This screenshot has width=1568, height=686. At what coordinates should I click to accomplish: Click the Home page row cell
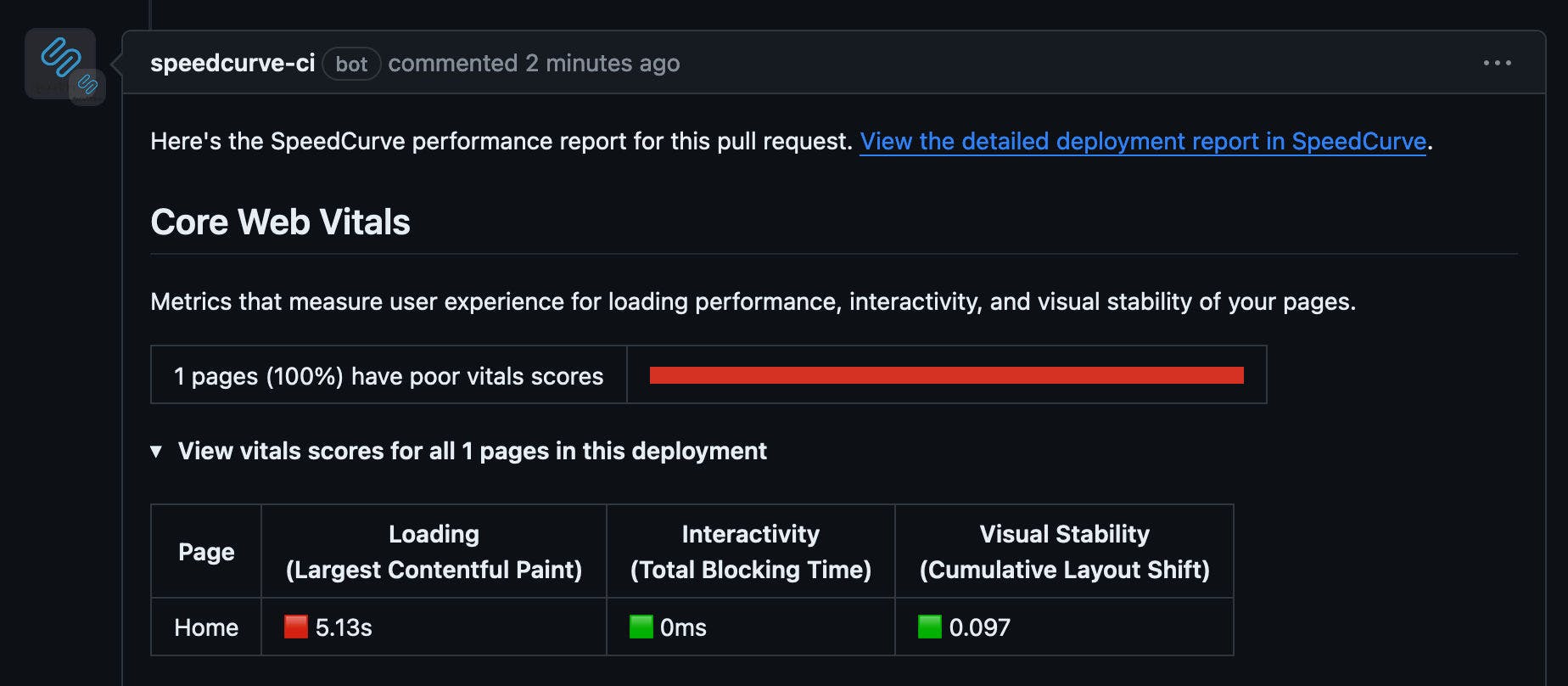[x=206, y=627]
